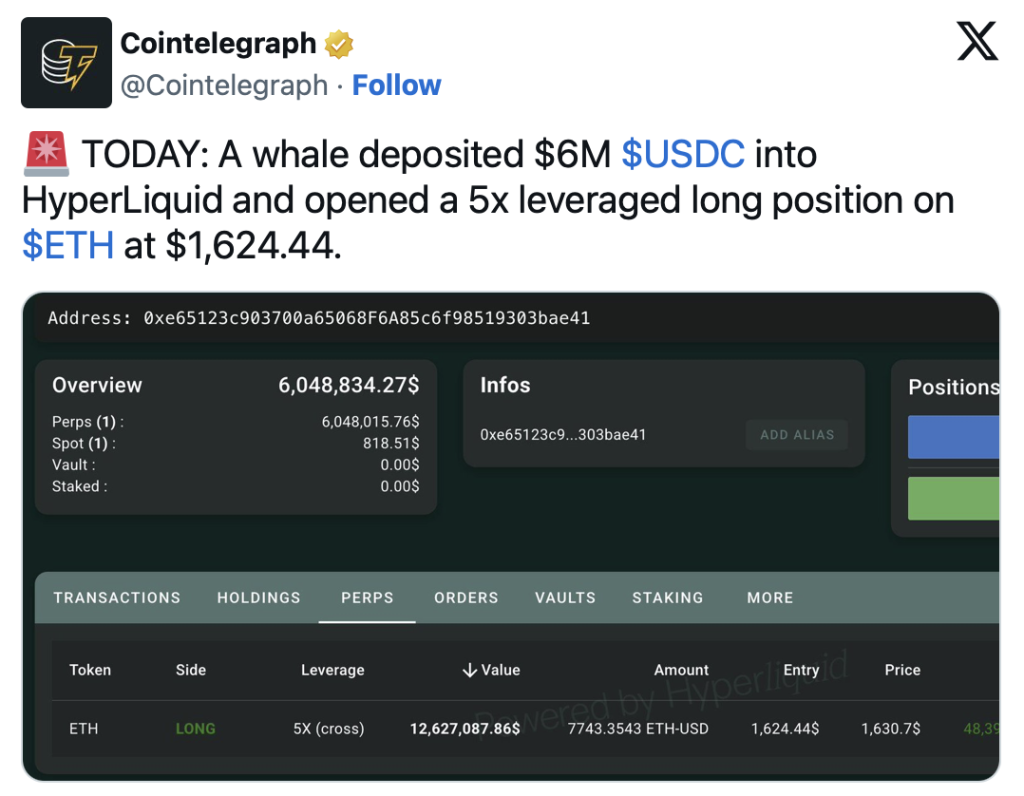
Task: Switch to the Staking tab
Action: pyautogui.click(x=667, y=597)
